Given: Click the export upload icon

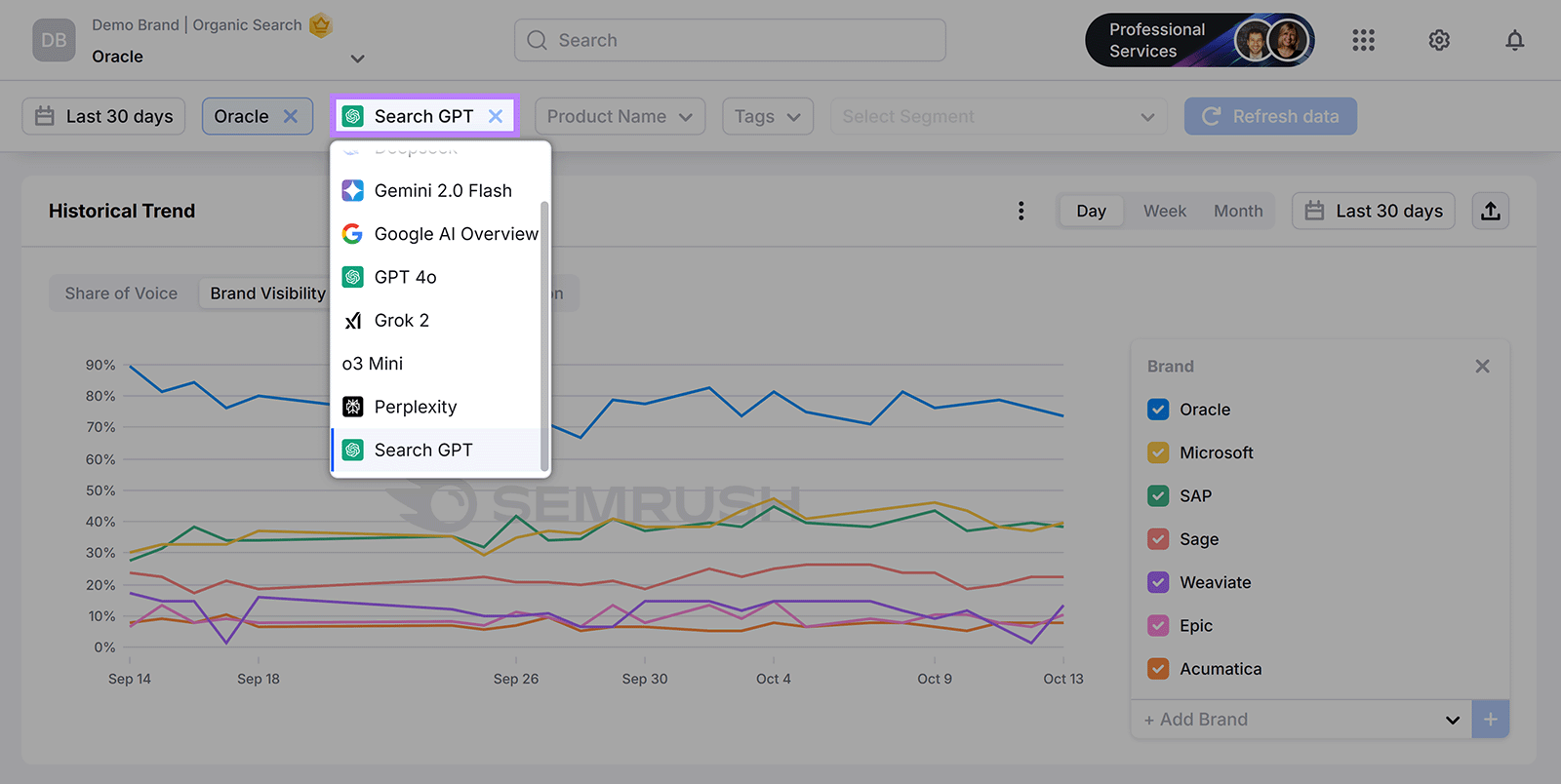Looking at the screenshot, I should [x=1490, y=211].
